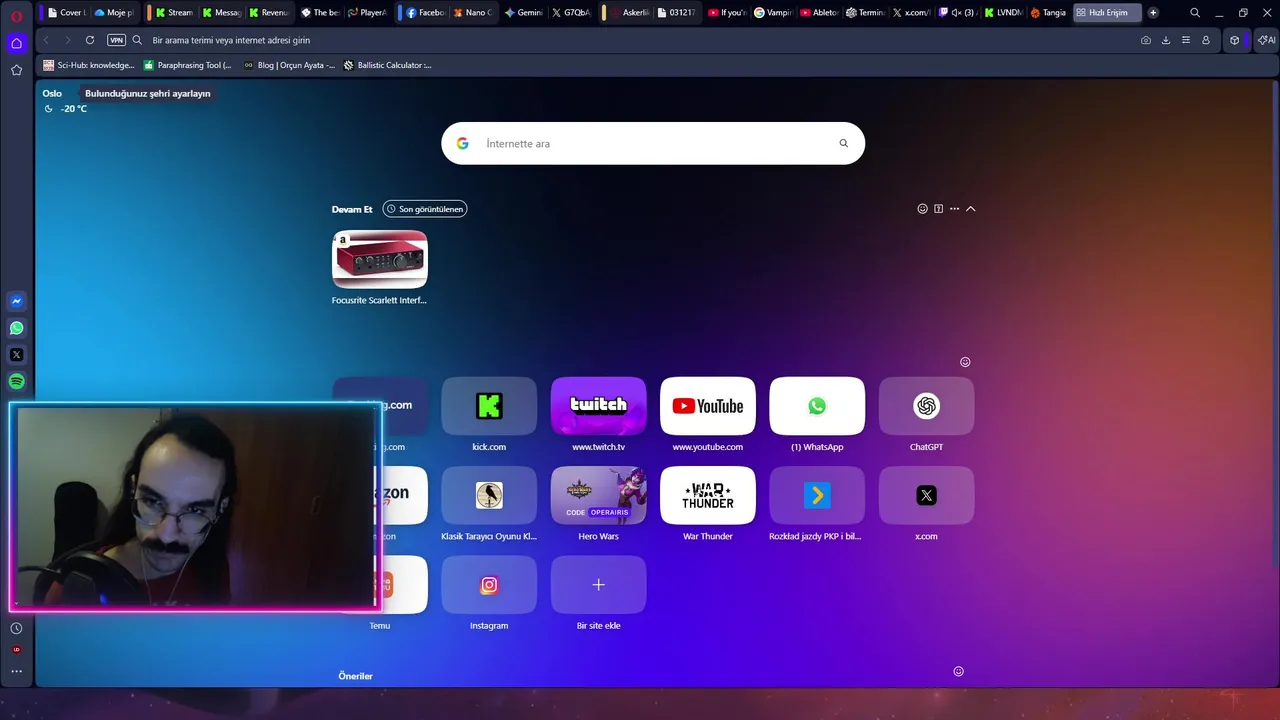Open the downloads panel icon
The width and height of the screenshot is (1280, 720).
coord(1165,40)
